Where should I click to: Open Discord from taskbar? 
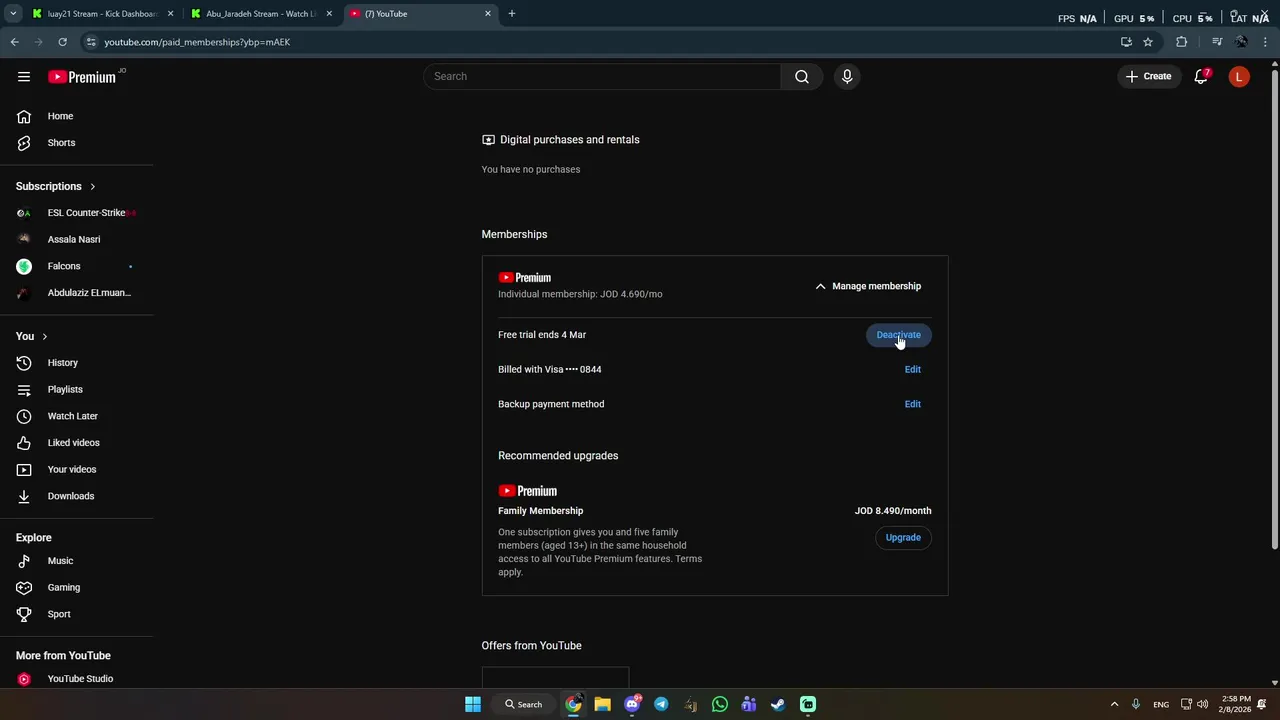632,704
